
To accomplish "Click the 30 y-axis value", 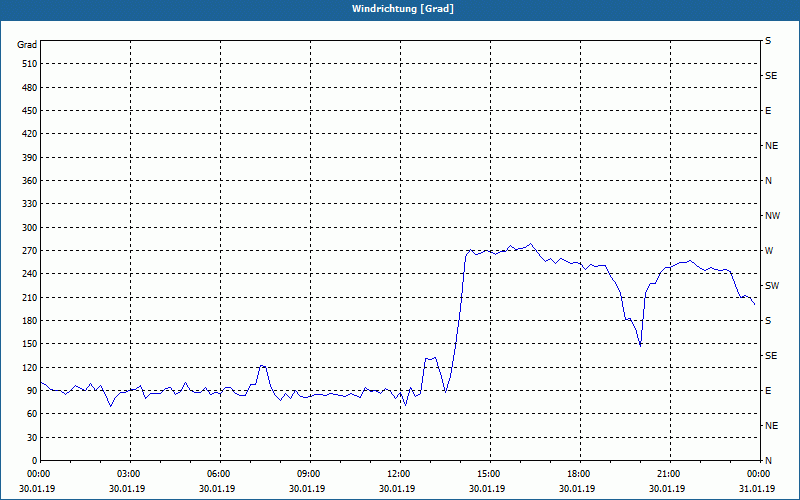I will point(32,438).
